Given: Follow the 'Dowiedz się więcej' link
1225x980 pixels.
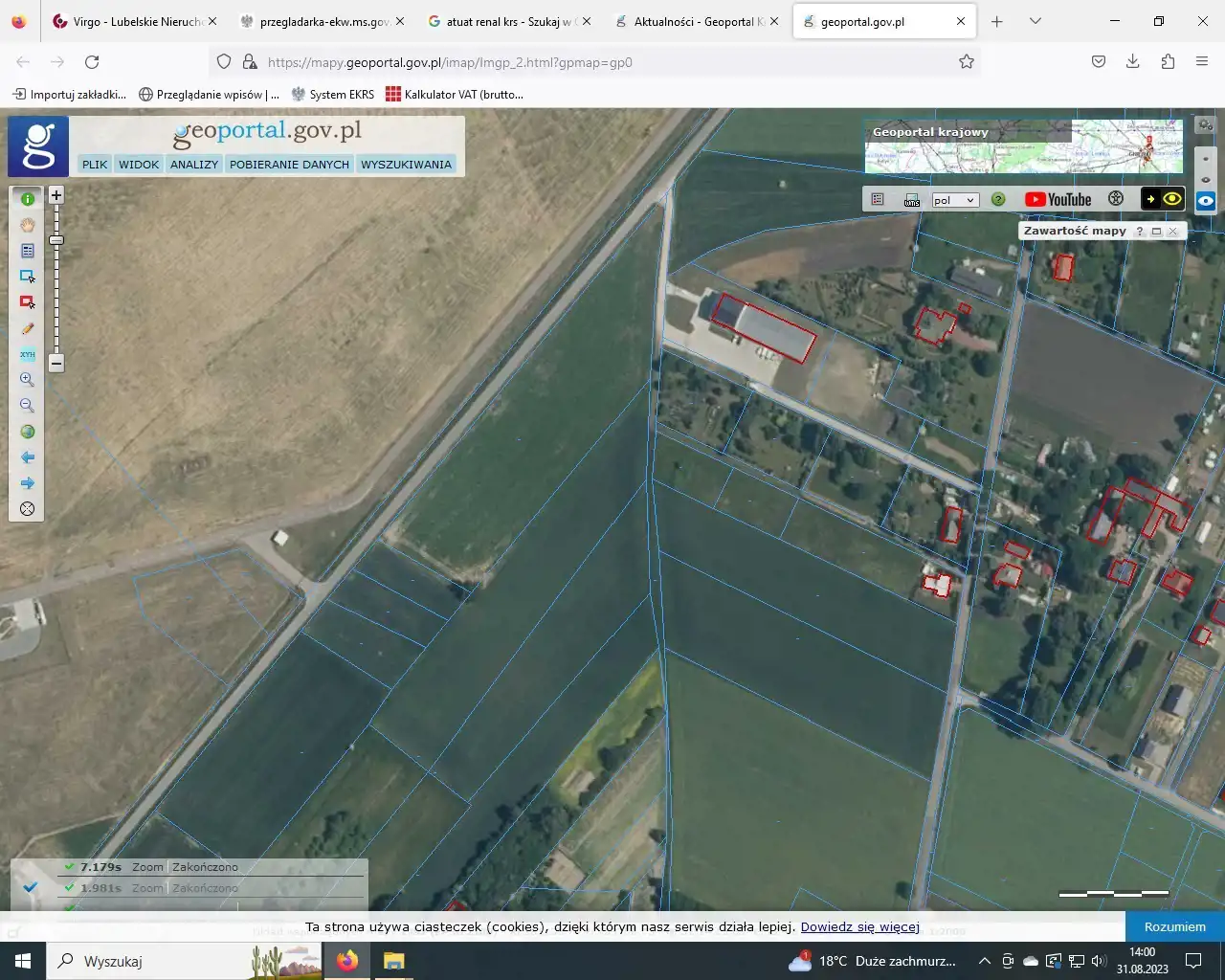Looking at the screenshot, I should click(x=859, y=926).
